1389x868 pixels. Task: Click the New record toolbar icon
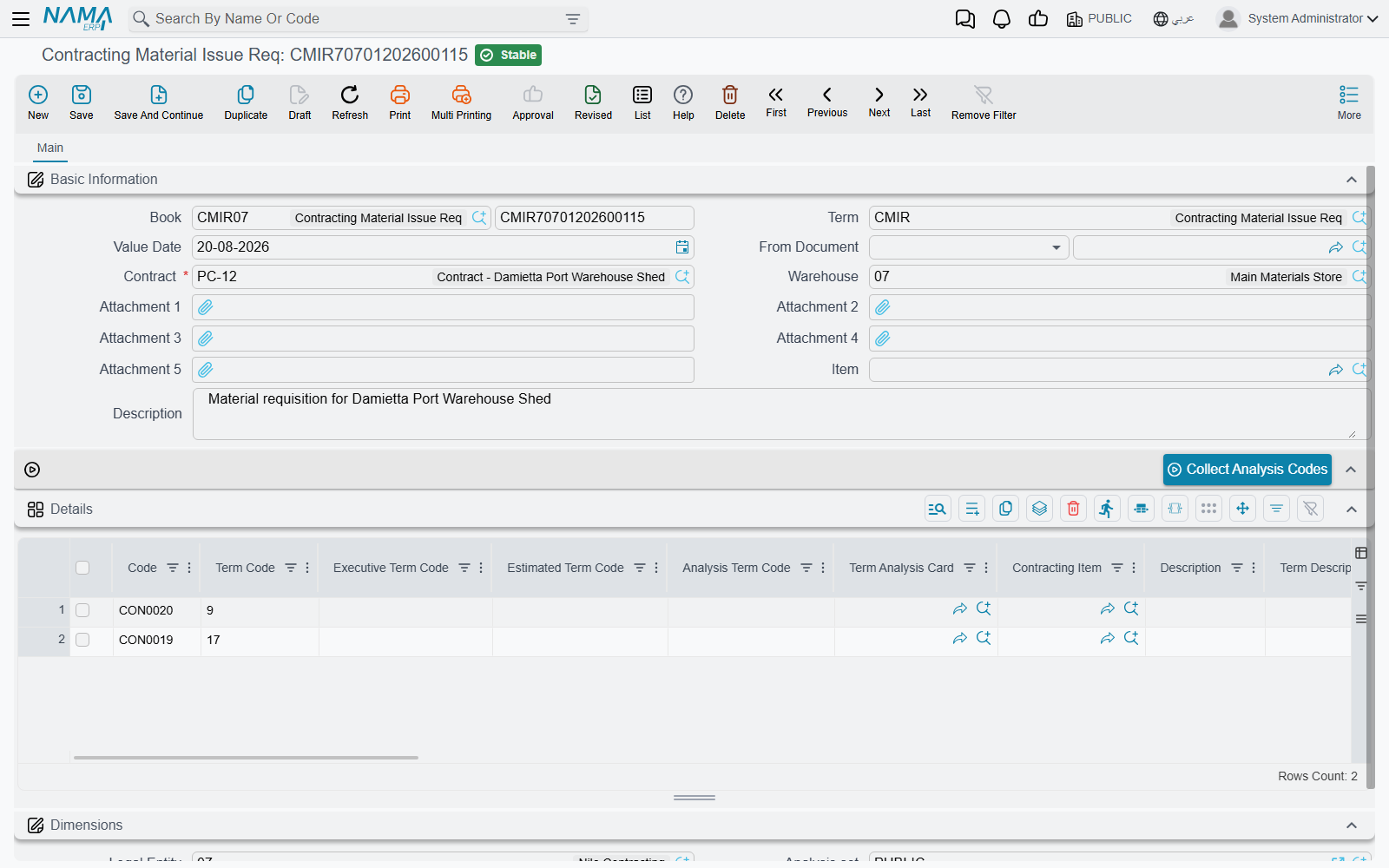38,102
